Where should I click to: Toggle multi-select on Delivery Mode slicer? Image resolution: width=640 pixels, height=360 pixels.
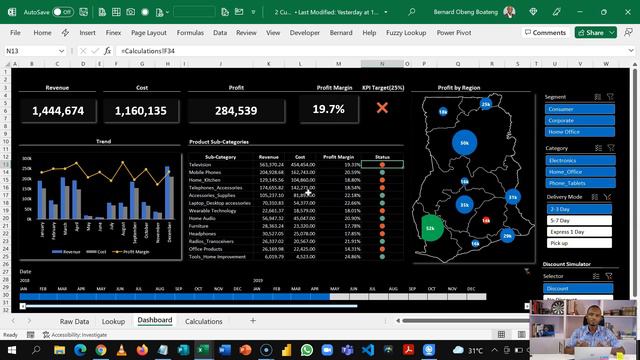(595, 197)
